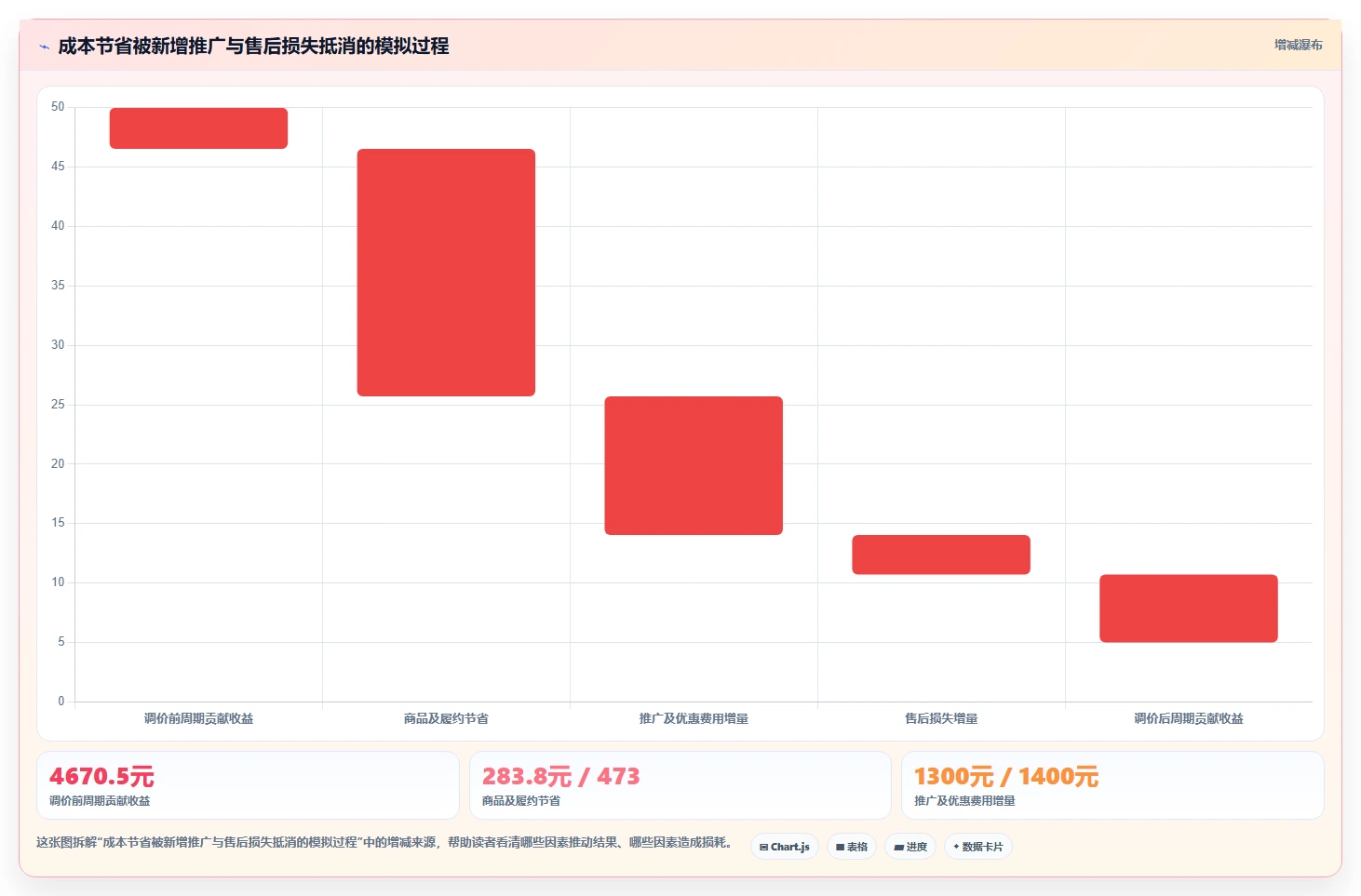Click the 调价后周期贡献收益 waterfall bar
Screen dimensions: 1361x896
[1189, 608]
